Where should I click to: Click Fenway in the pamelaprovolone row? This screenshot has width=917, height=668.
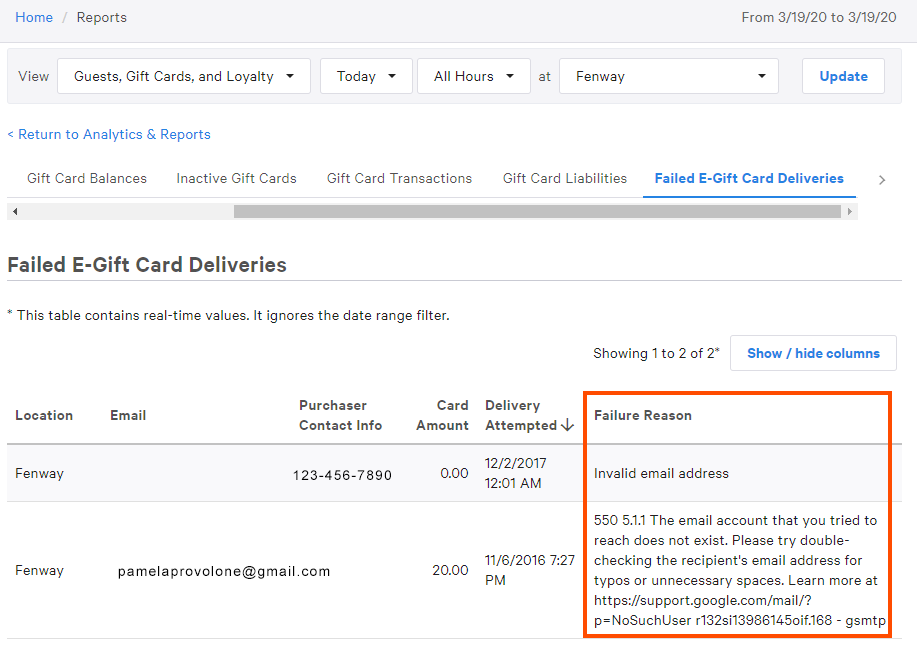[x=39, y=570]
